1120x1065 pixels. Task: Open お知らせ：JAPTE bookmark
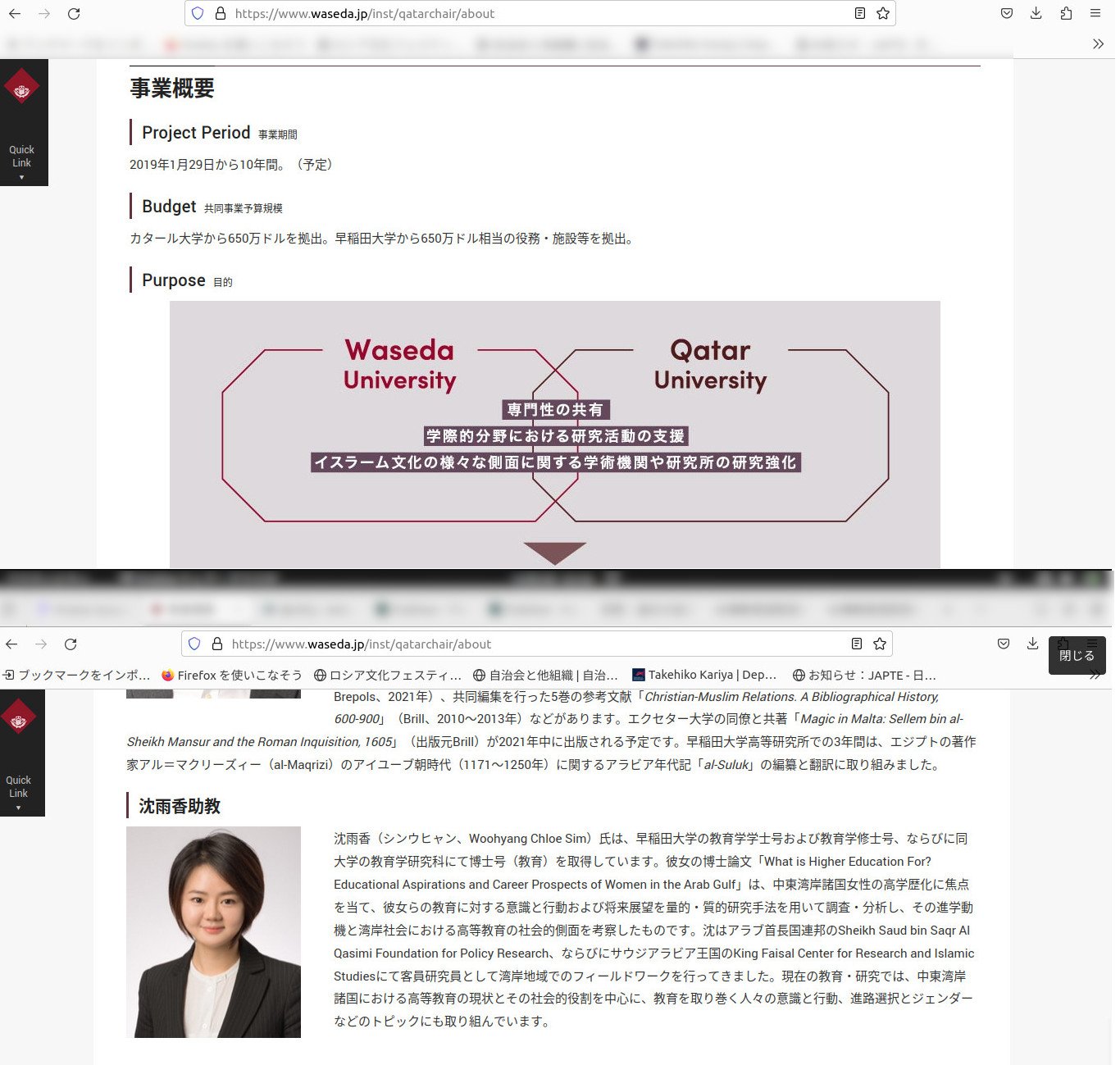(x=864, y=675)
